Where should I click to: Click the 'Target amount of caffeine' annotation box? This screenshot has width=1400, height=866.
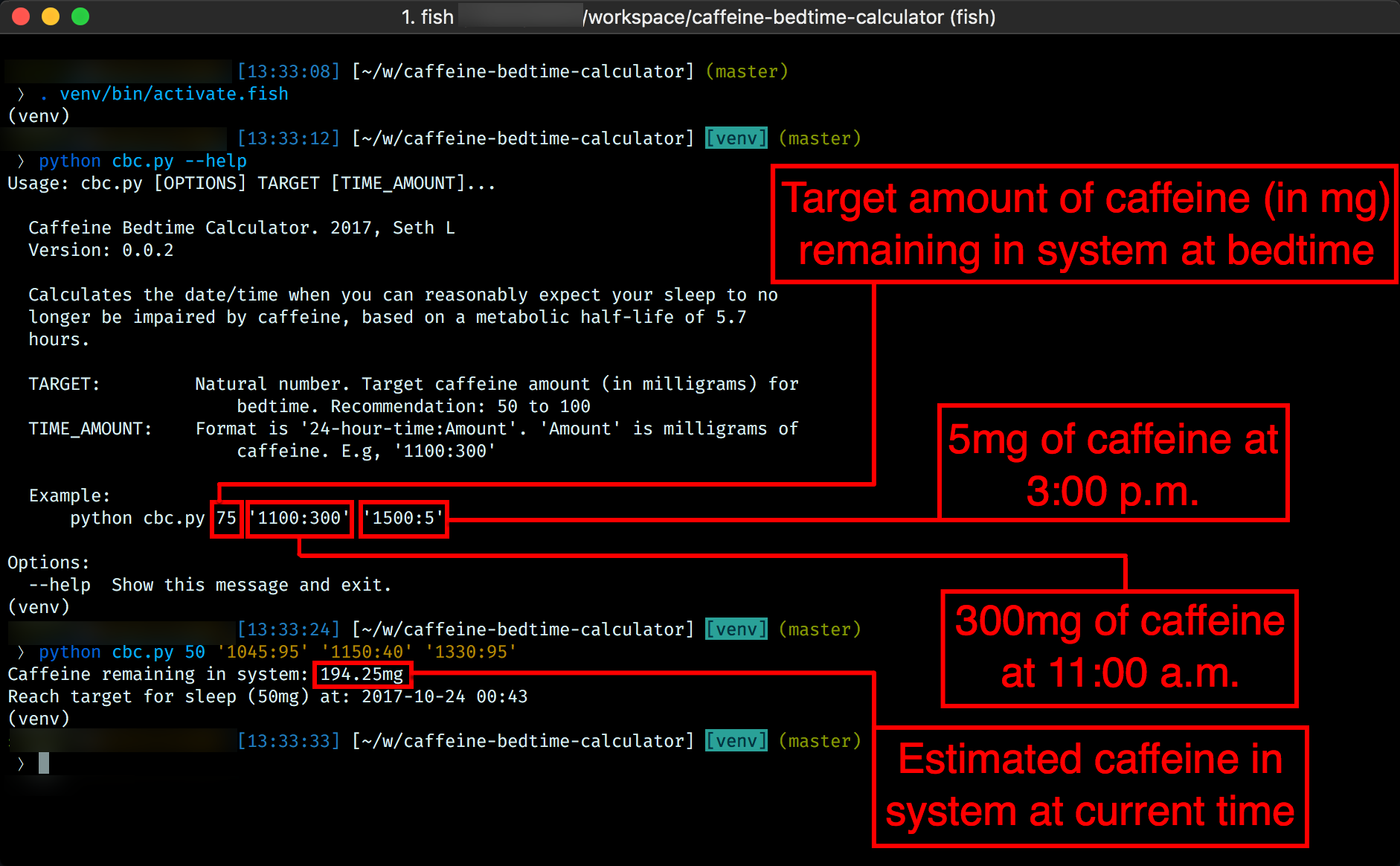pos(1085,224)
